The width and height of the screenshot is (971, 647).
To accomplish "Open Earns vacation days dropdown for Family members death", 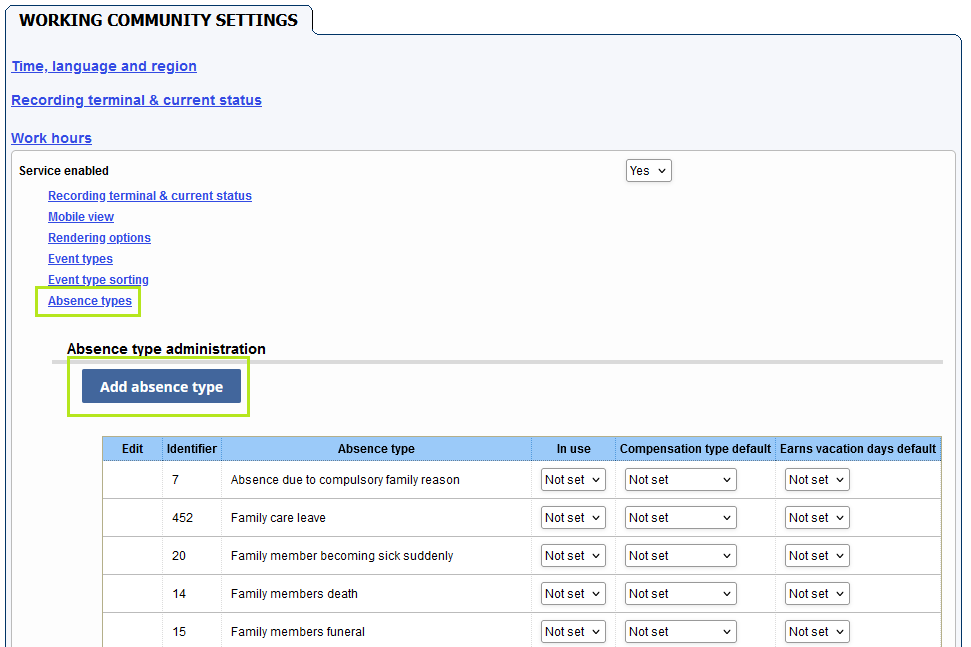I will (x=817, y=594).
